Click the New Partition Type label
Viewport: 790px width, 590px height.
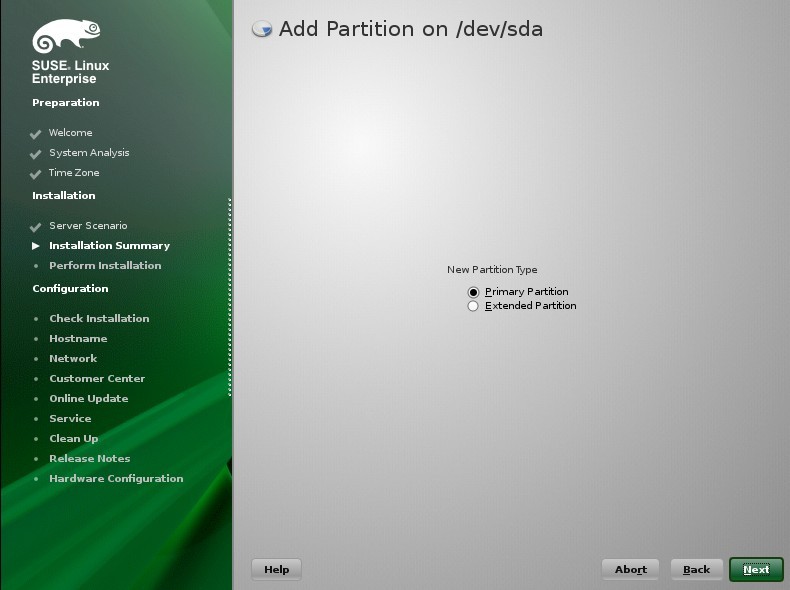(x=492, y=270)
